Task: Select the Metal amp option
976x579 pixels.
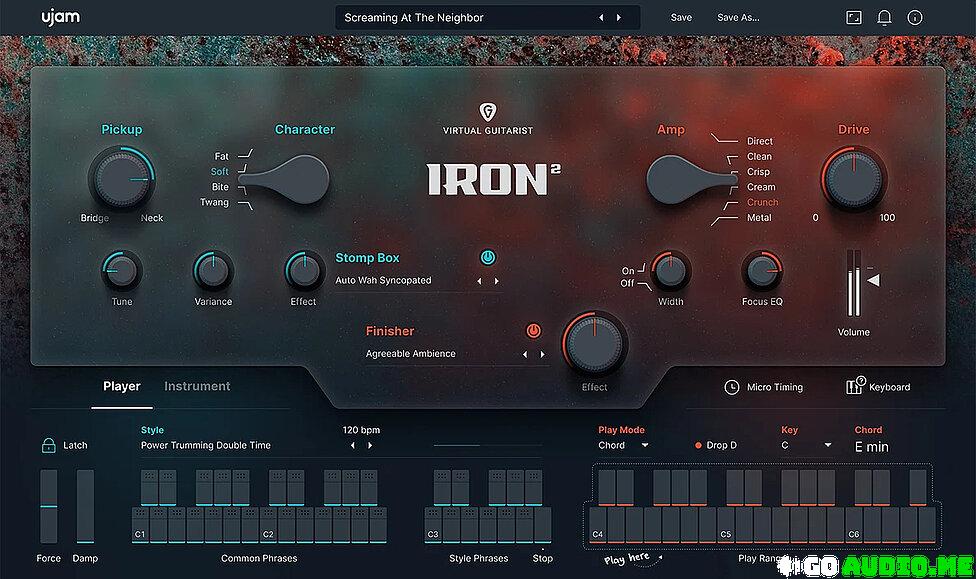Action: click(759, 217)
